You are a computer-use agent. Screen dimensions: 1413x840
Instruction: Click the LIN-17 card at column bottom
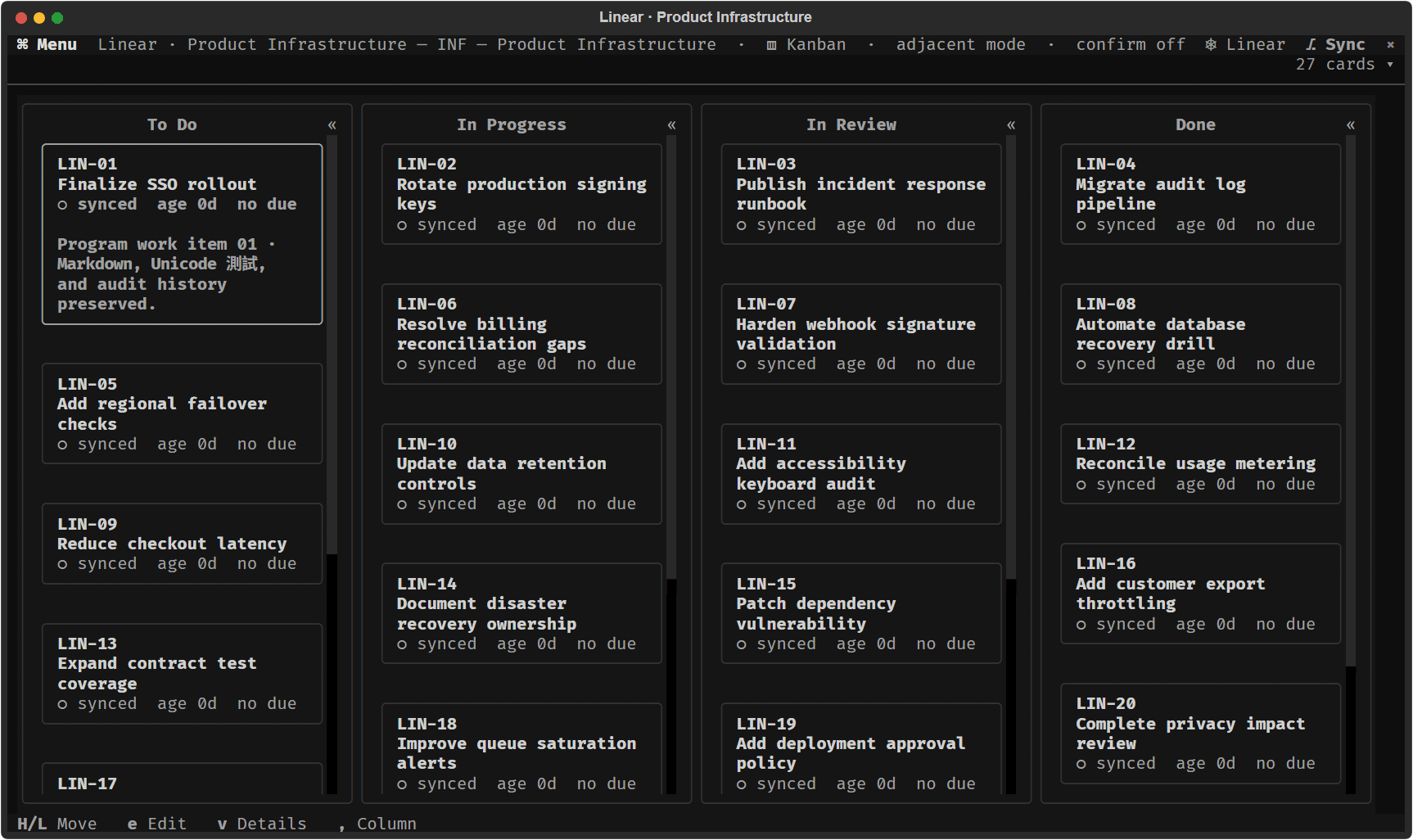pos(182,779)
